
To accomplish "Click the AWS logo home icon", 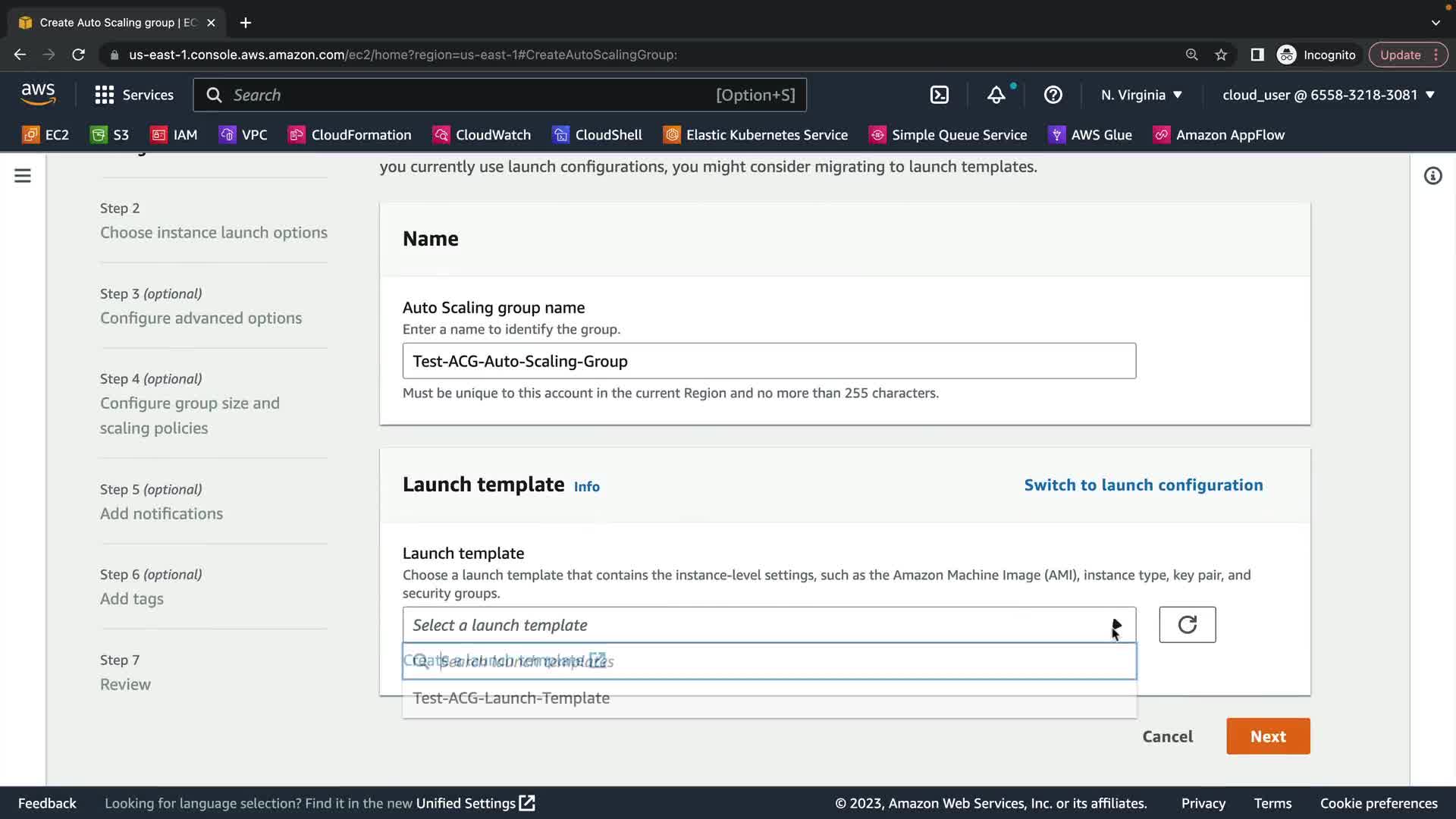I will coord(38,94).
